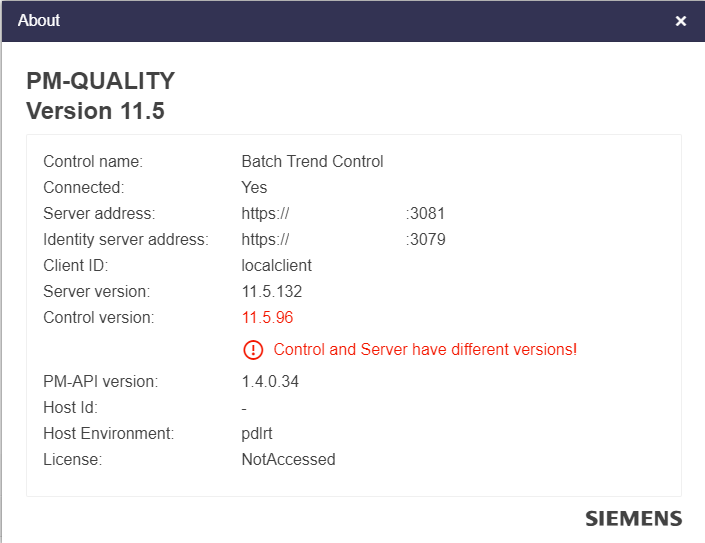Viewport: 705px width, 543px height.
Task: Click the identity server port :3079
Action: tap(425, 240)
